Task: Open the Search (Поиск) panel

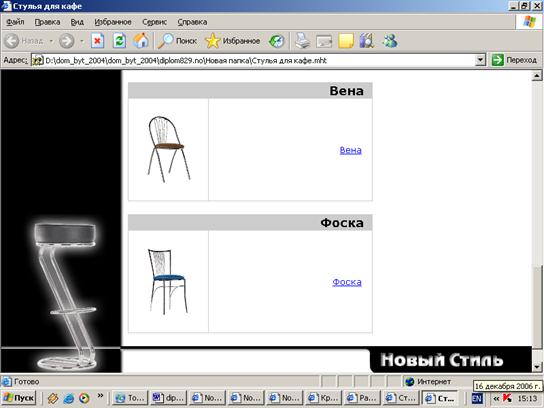Action: [177, 41]
